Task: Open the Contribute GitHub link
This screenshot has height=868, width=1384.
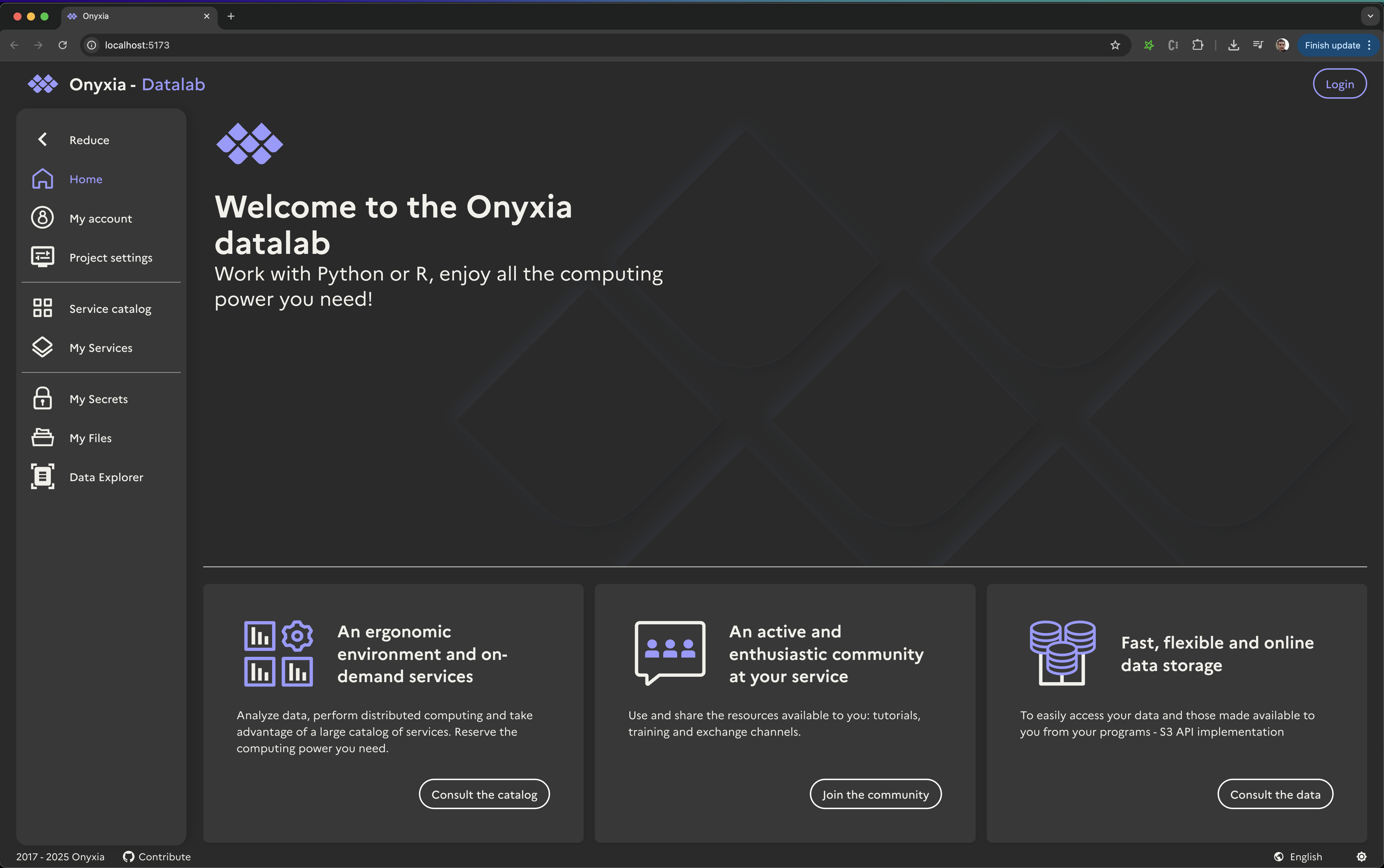Action: (x=157, y=857)
